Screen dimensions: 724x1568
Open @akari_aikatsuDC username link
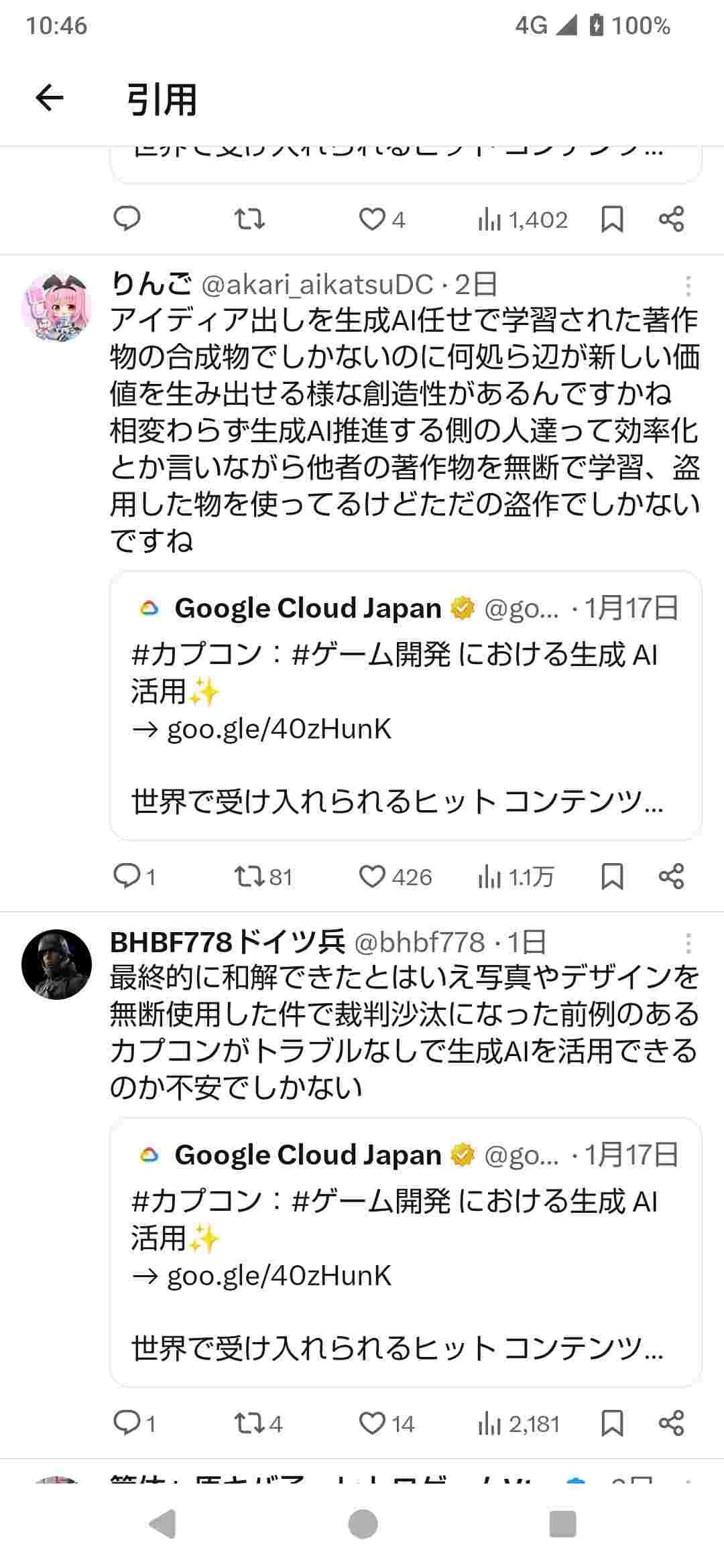[x=317, y=285]
